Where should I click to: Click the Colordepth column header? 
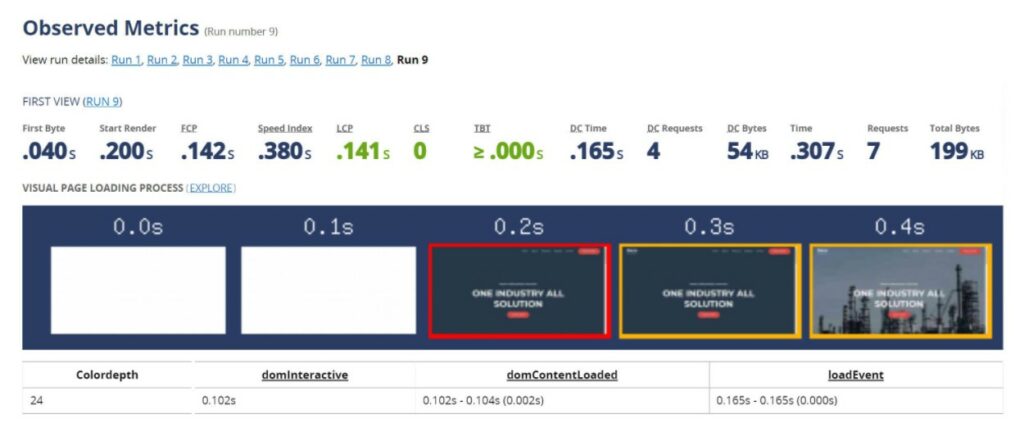(107, 375)
